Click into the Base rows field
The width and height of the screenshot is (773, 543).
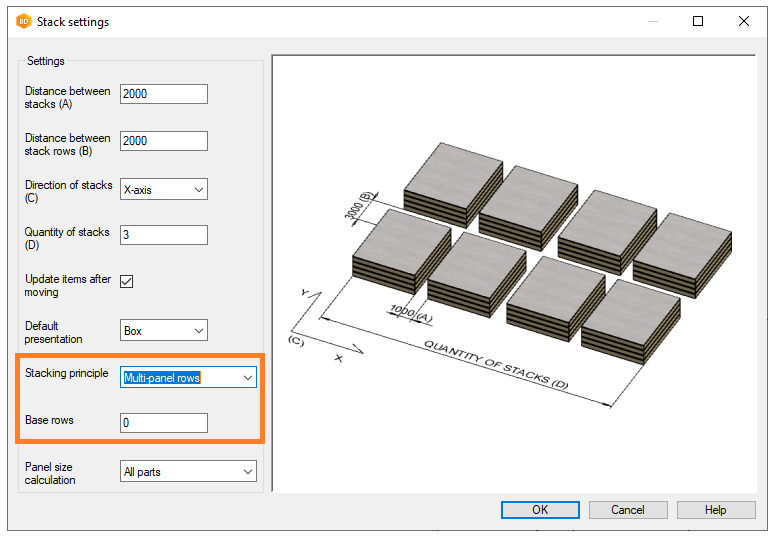[x=163, y=423]
